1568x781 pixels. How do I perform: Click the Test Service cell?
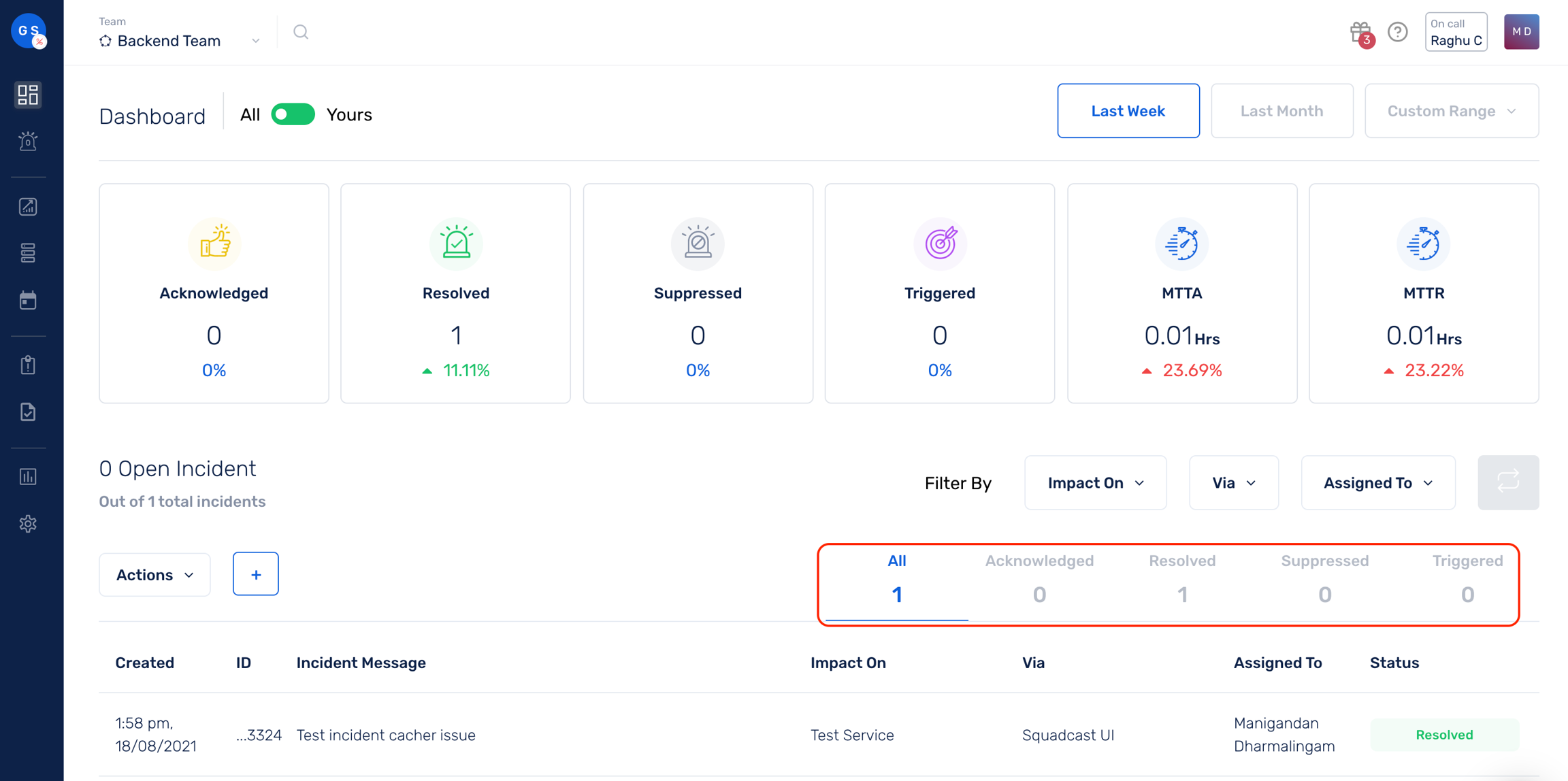tap(852, 735)
